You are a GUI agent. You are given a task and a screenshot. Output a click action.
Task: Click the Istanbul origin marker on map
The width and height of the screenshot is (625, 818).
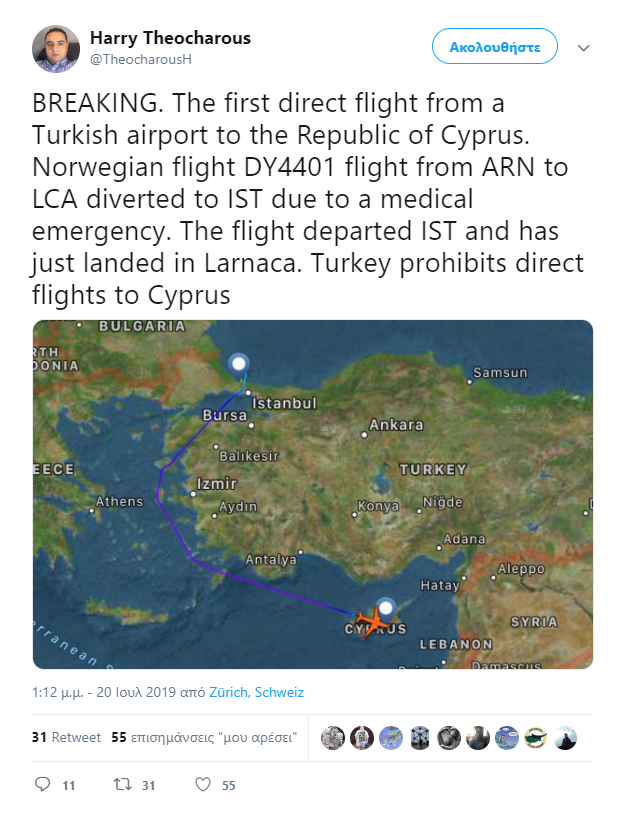[239, 363]
